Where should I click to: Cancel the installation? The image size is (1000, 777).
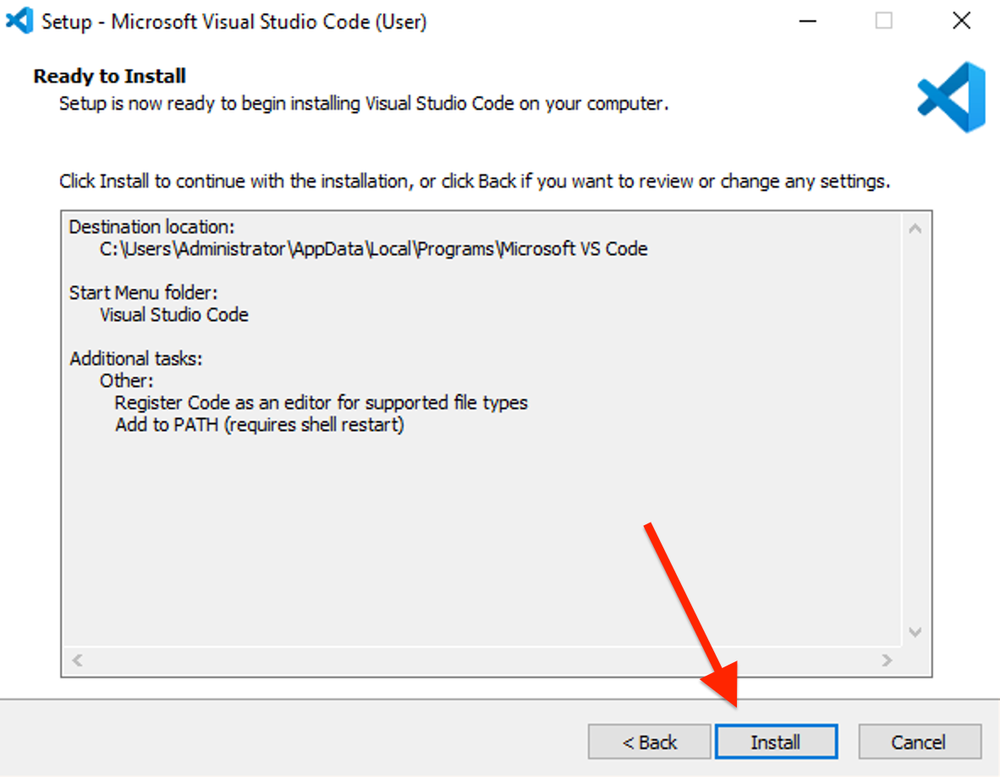click(x=919, y=742)
